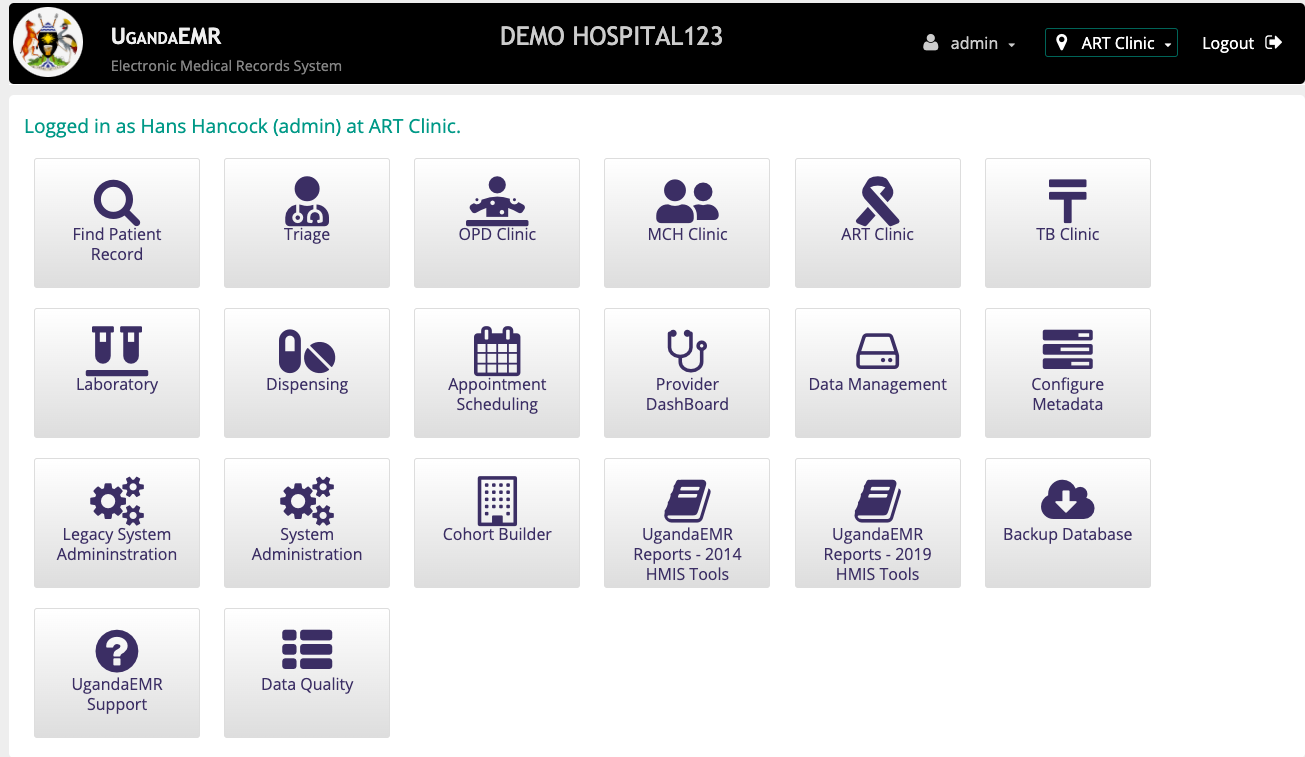Click the Uganda coat of arms logo
This screenshot has width=1305, height=757.
pyautogui.click(x=48, y=42)
